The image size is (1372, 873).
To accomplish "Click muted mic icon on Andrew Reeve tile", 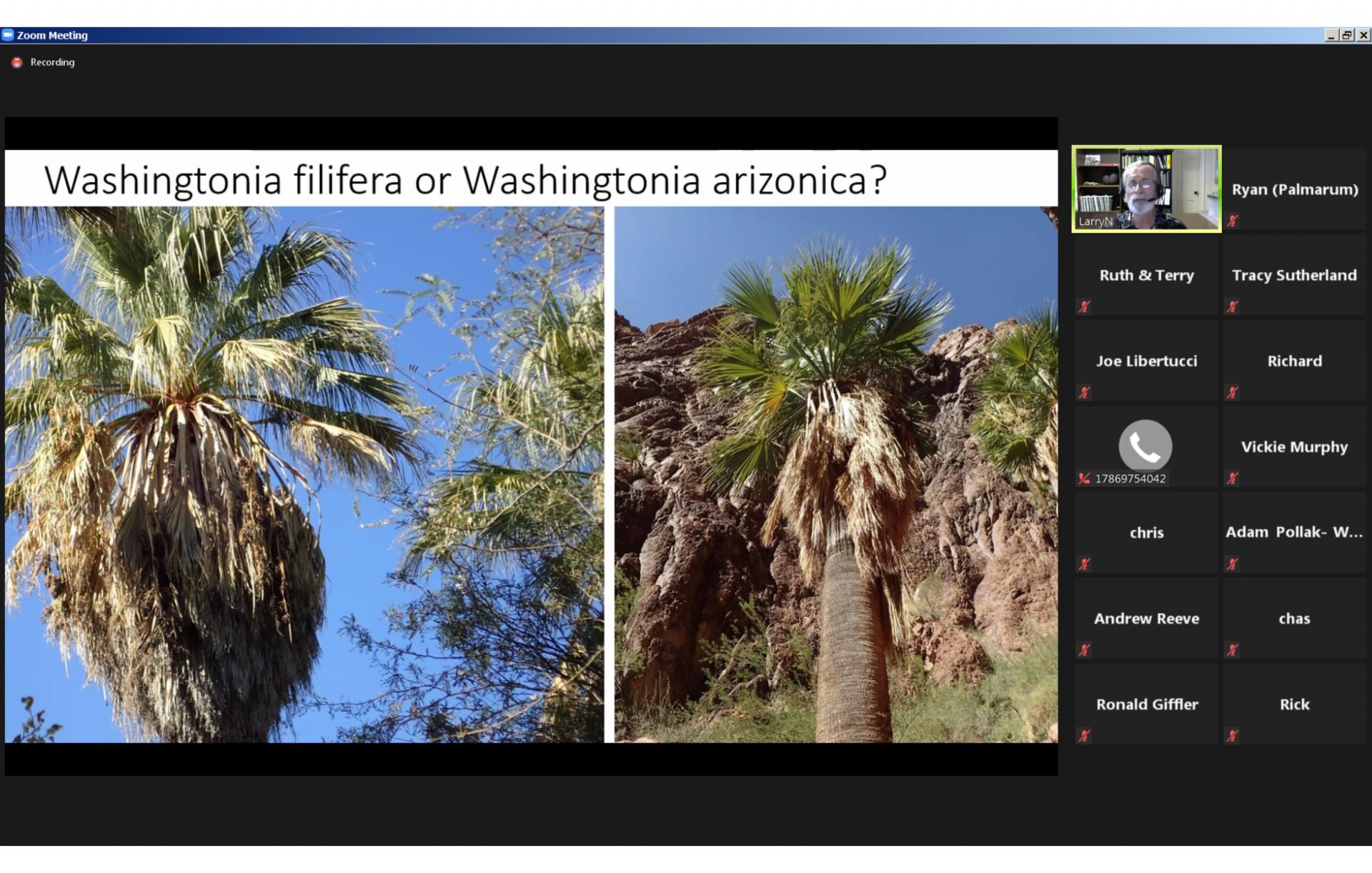I will (x=1085, y=650).
